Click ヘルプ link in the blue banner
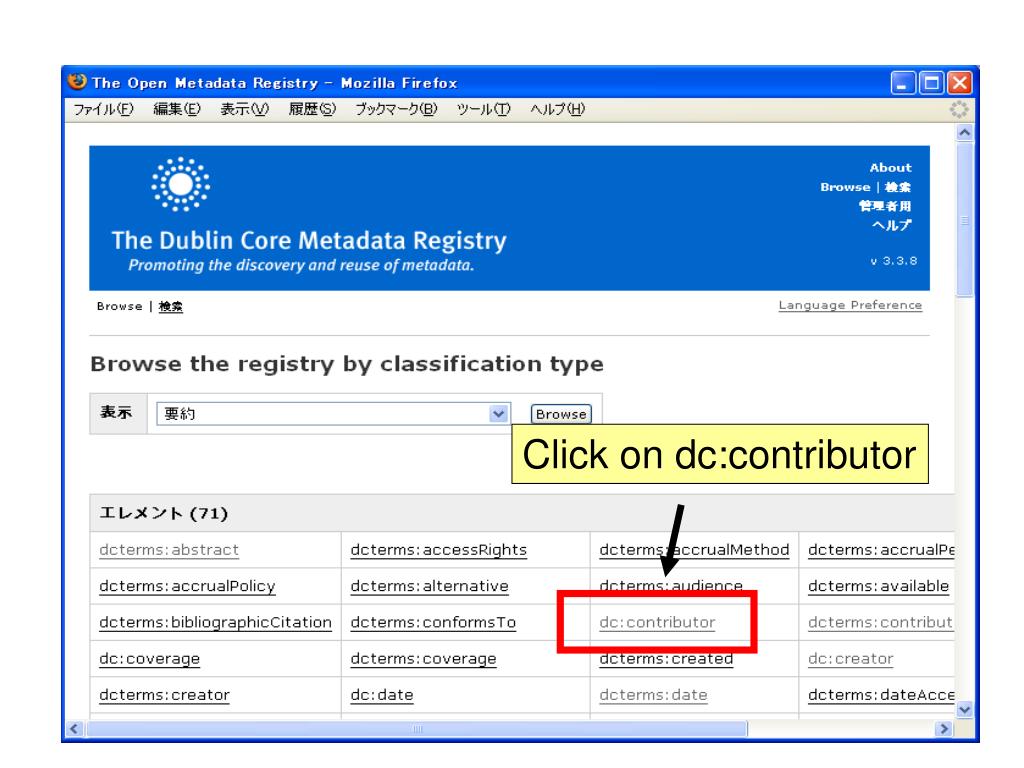The image size is (1024, 768). click(891, 225)
